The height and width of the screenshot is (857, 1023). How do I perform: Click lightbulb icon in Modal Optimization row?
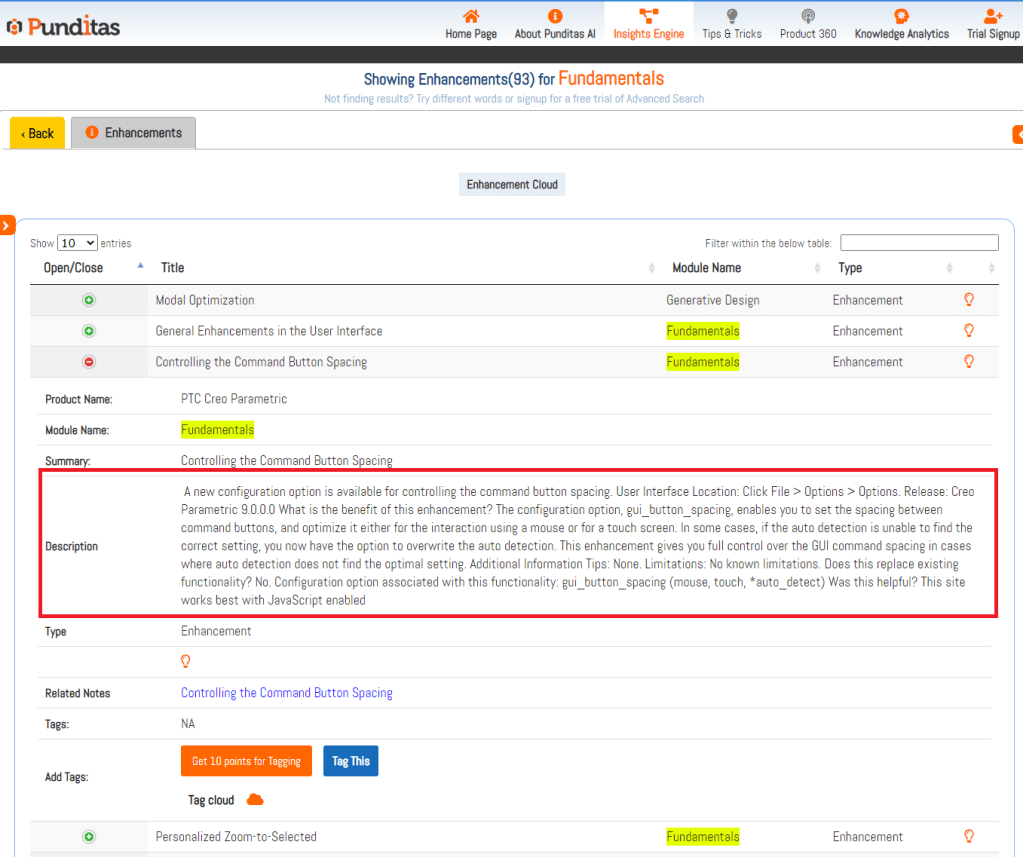tap(968, 299)
